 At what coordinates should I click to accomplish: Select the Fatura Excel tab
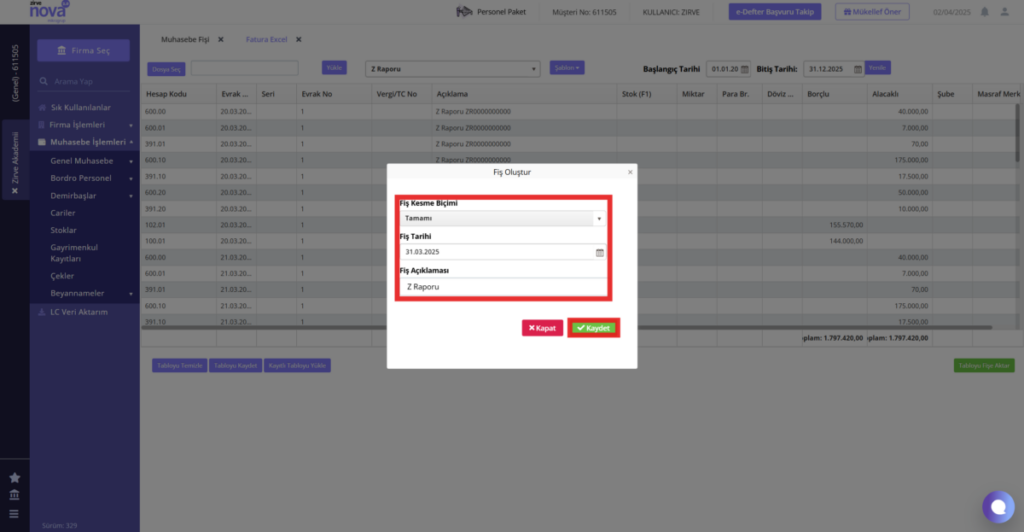click(266, 39)
